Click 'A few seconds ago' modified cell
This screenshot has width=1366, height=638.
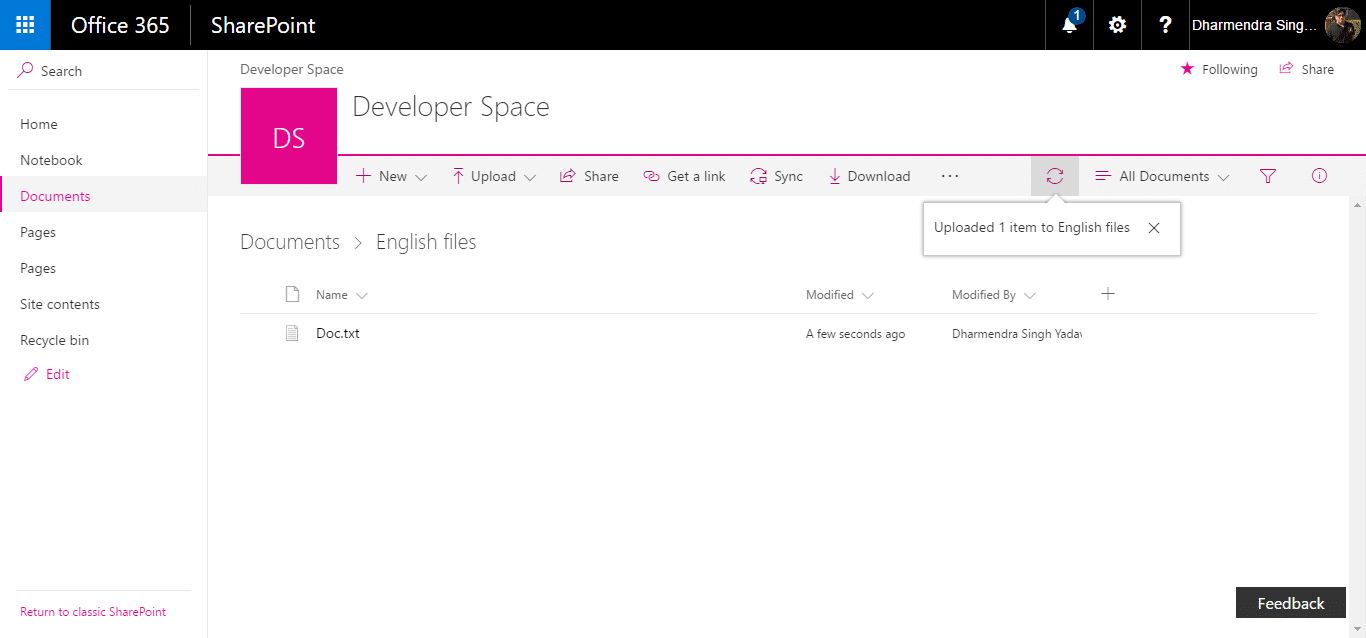tap(856, 334)
